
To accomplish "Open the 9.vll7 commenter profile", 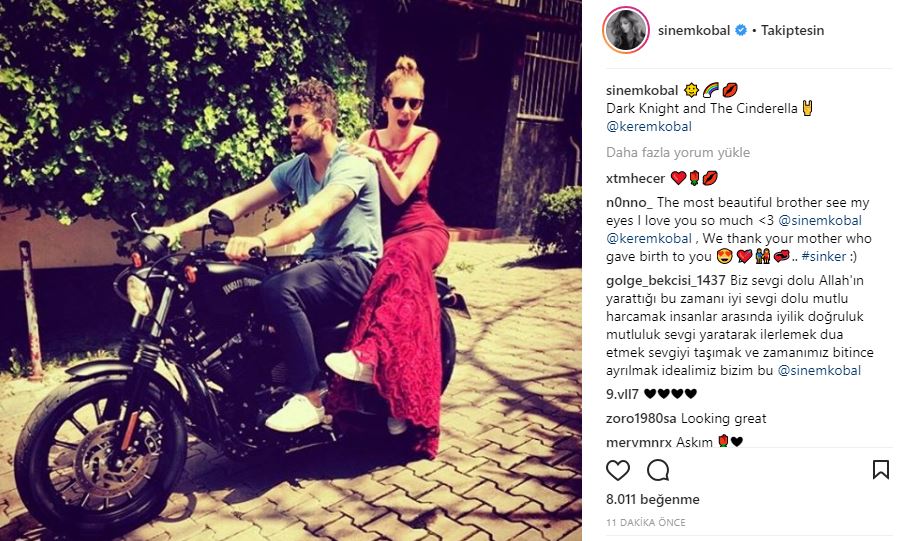I will [x=622, y=393].
